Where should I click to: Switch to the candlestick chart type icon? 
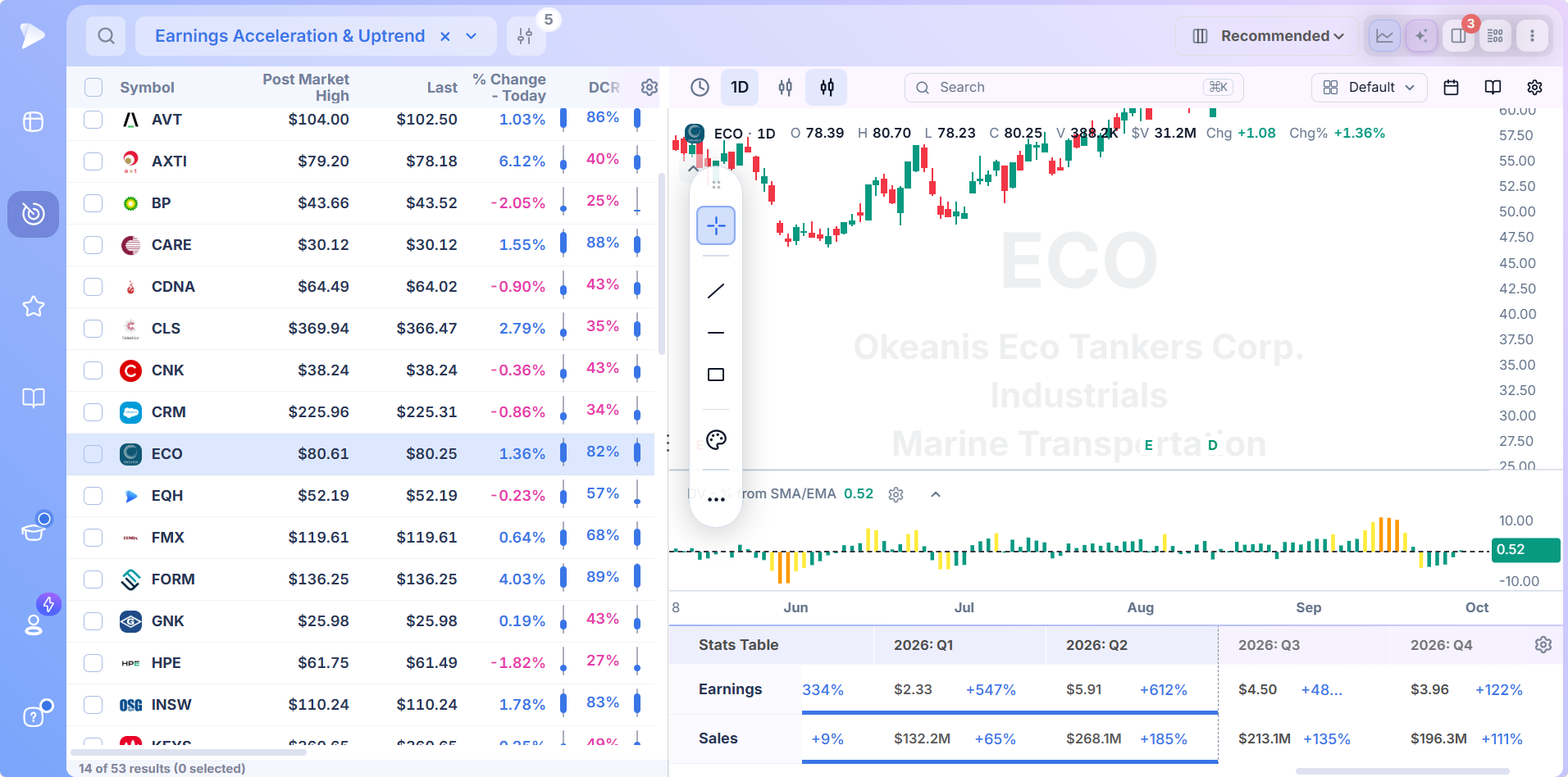pos(827,87)
